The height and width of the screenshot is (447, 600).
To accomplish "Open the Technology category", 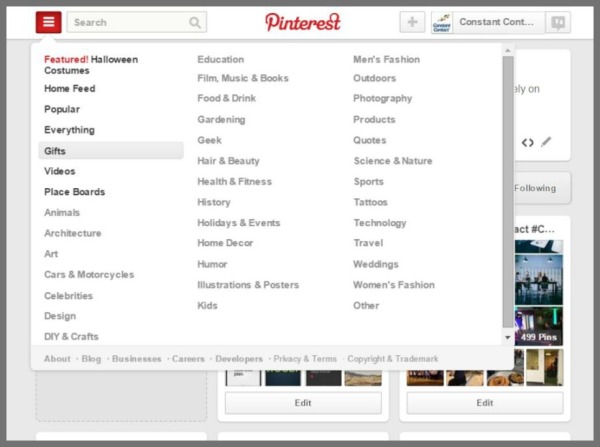I will coord(380,223).
